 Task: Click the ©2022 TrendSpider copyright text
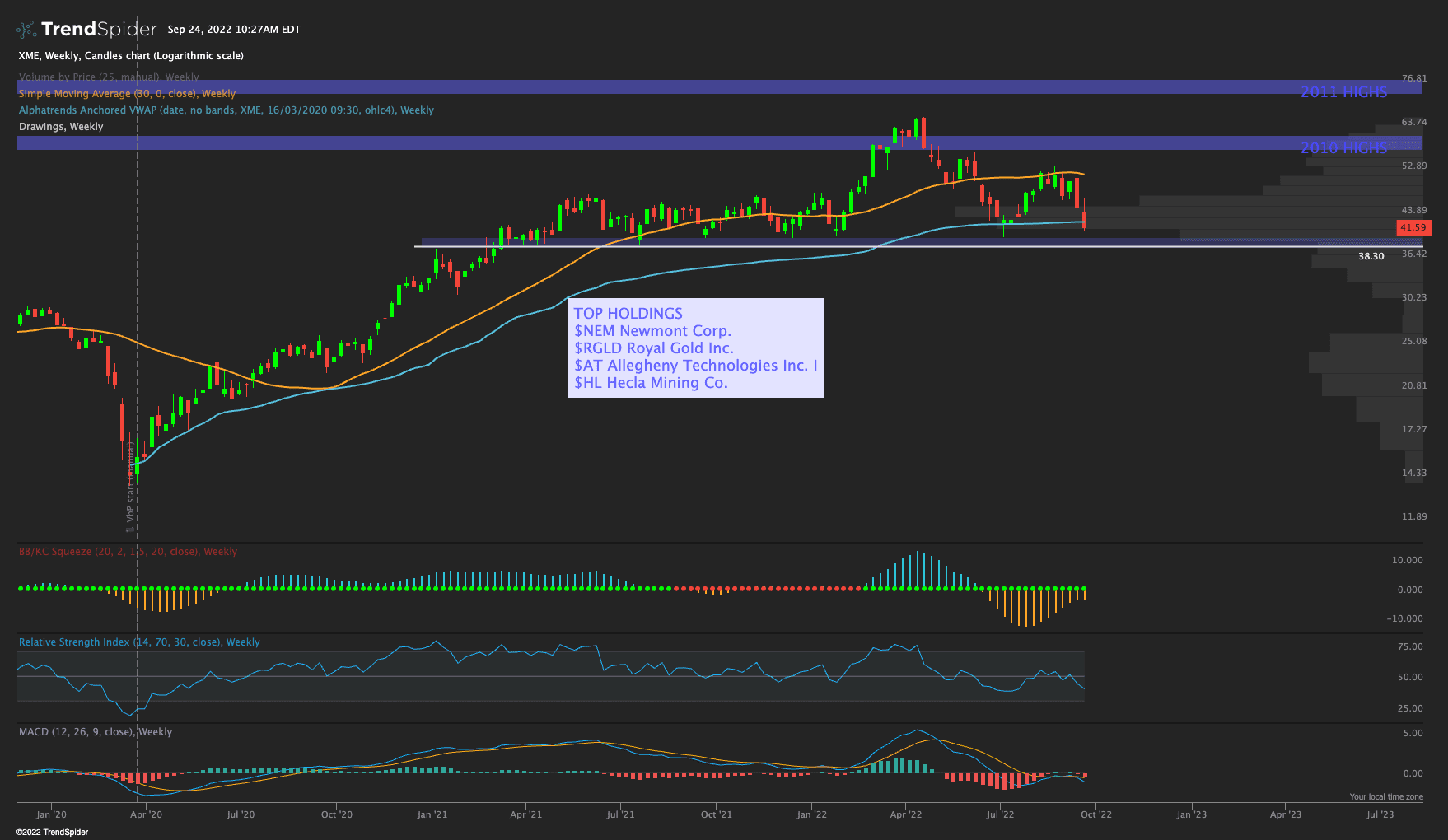click(x=52, y=832)
